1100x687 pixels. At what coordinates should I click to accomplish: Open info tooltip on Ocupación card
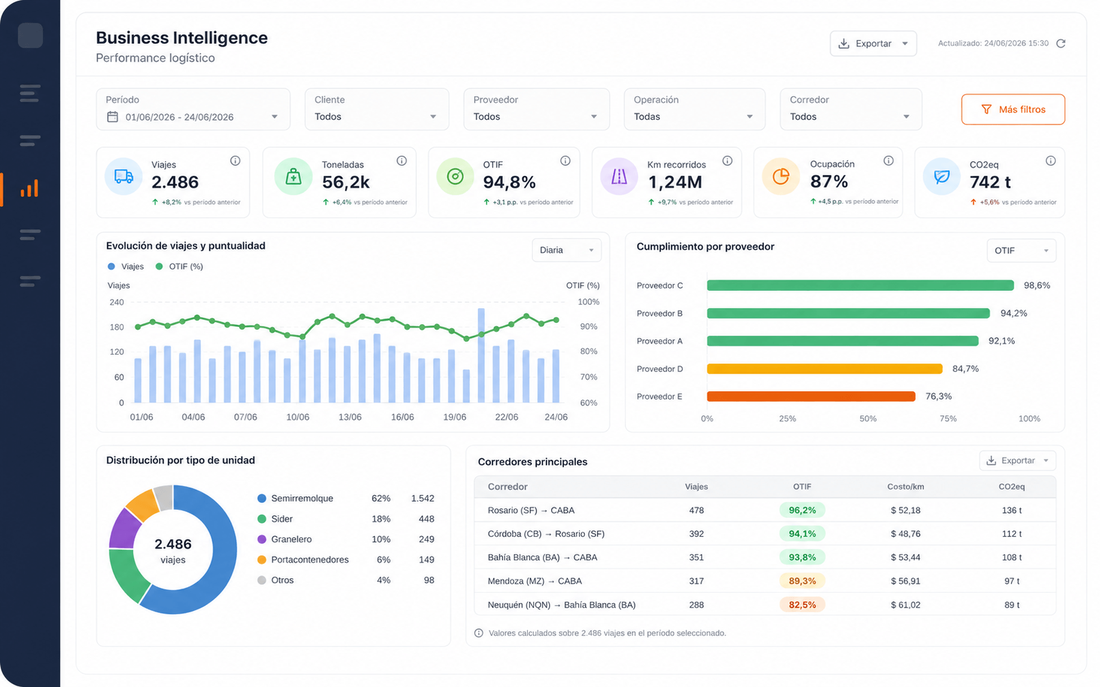(x=888, y=161)
